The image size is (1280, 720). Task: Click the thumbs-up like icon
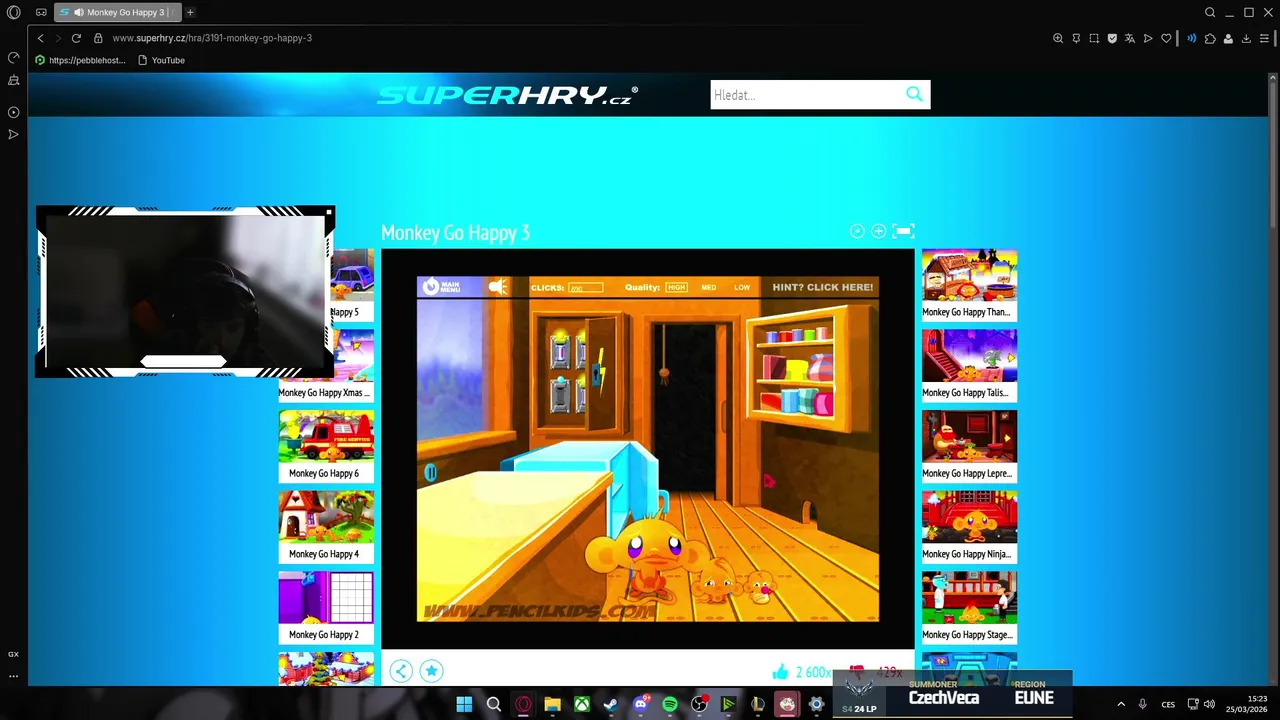[x=780, y=671]
